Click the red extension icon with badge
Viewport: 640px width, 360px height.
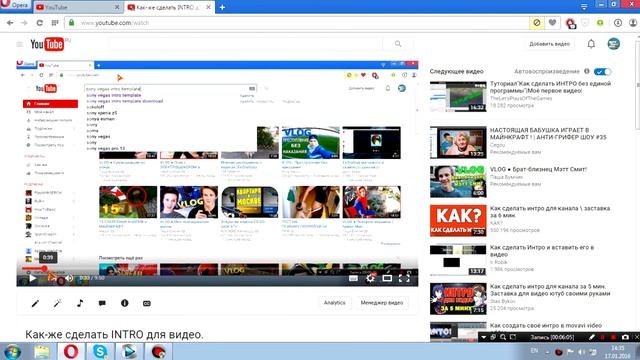(570, 23)
